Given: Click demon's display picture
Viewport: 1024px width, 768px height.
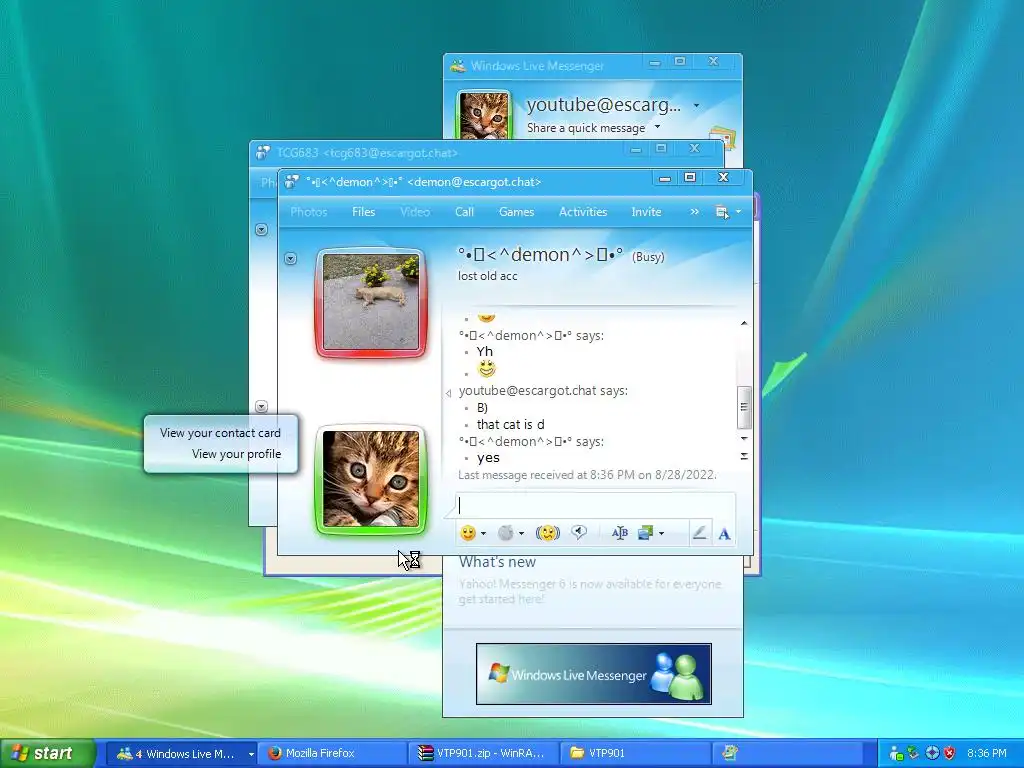Looking at the screenshot, I should tap(371, 302).
